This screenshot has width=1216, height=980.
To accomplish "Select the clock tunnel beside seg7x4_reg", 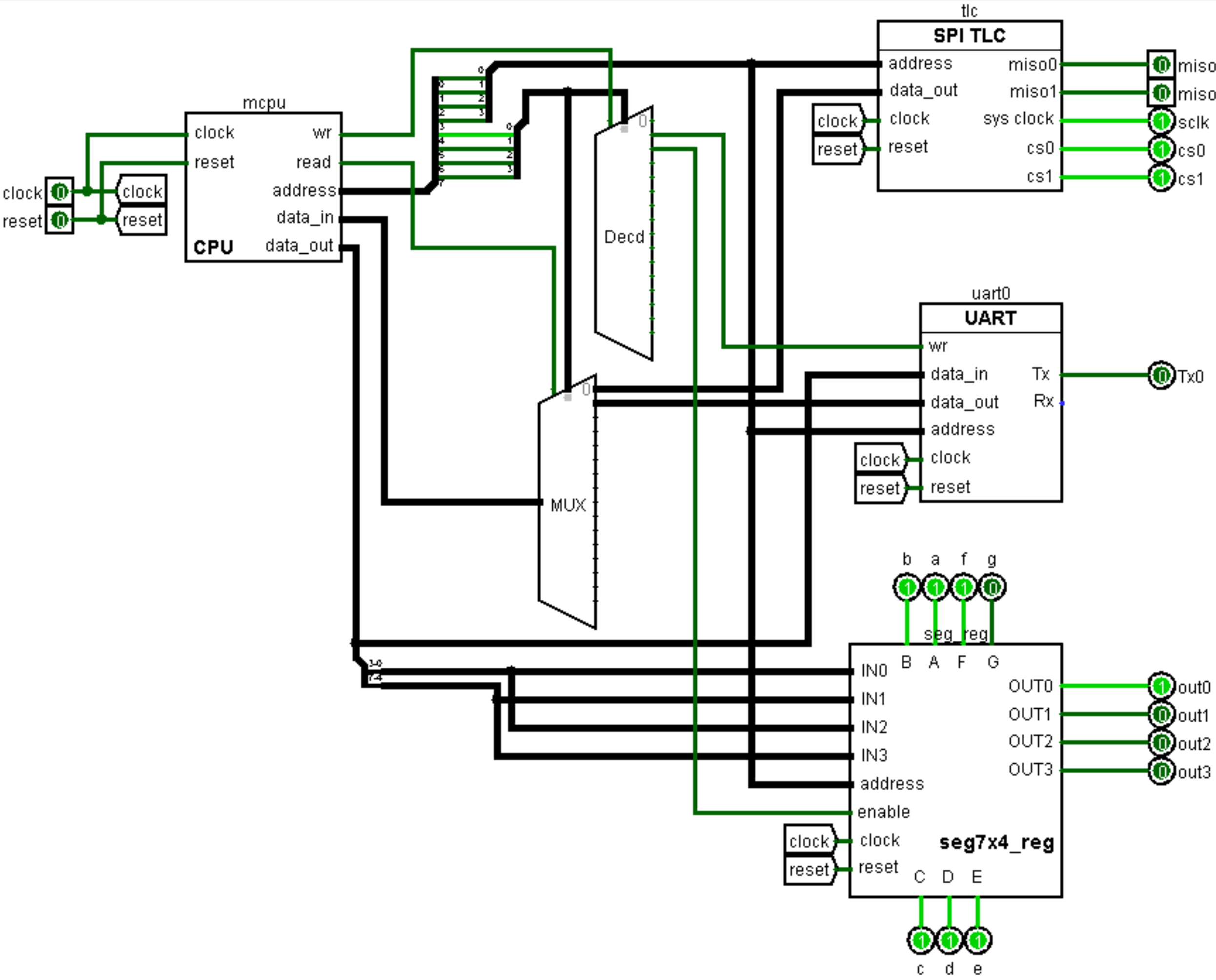I will click(x=809, y=841).
